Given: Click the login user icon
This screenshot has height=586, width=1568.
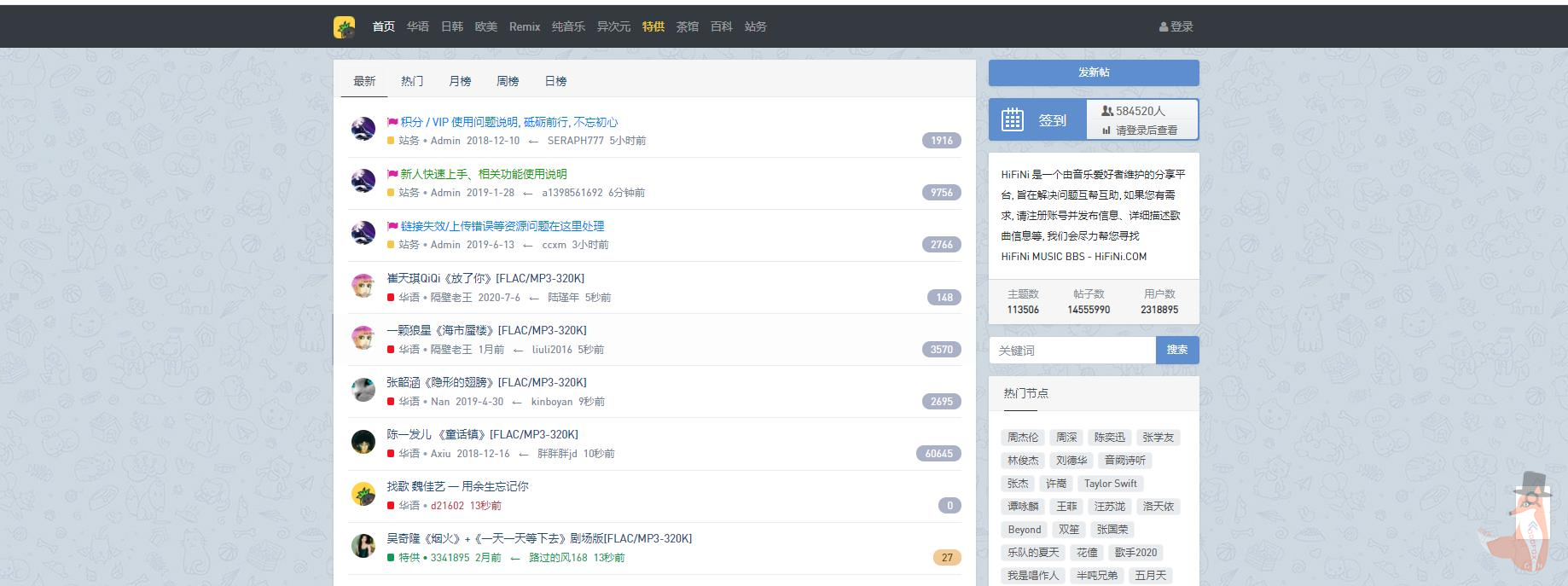Looking at the screenshot, I should [x=1164, y=27].
